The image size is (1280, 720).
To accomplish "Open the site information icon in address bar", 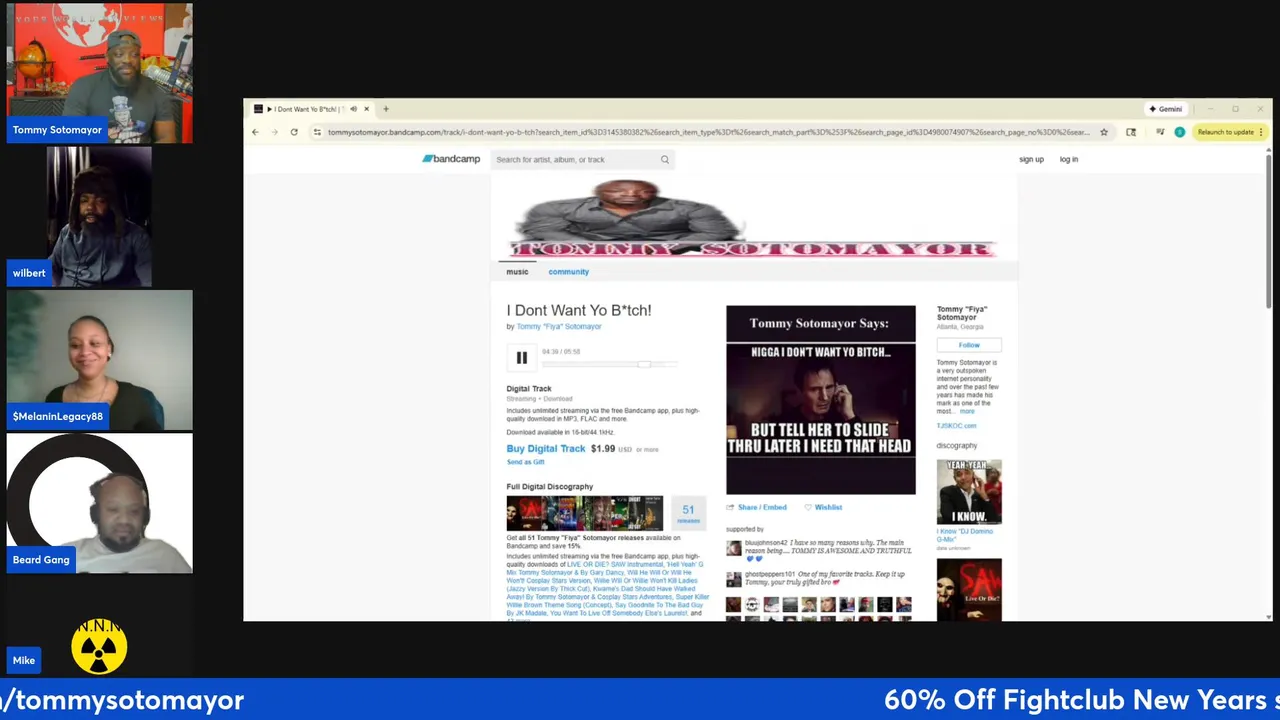I will [317, 132].
